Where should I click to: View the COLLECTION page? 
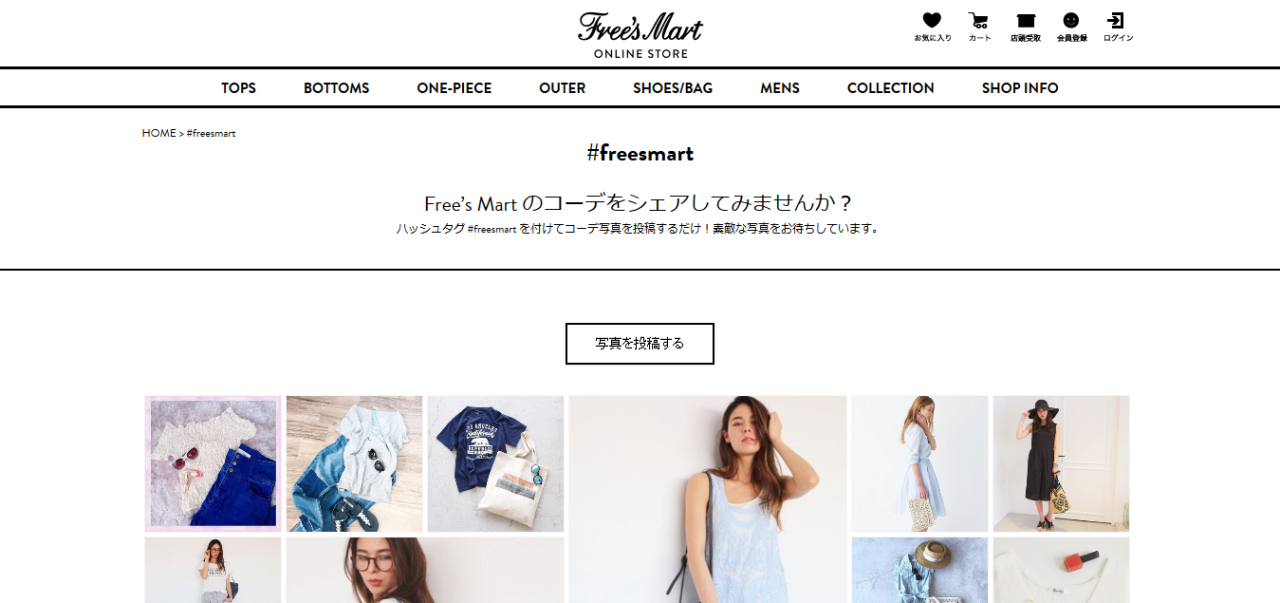890,88
